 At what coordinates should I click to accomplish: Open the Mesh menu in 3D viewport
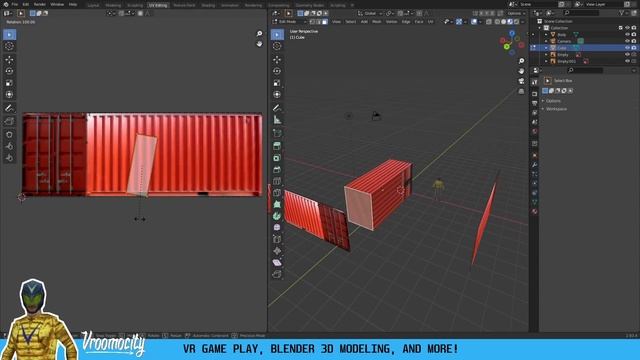coord(376,22)
